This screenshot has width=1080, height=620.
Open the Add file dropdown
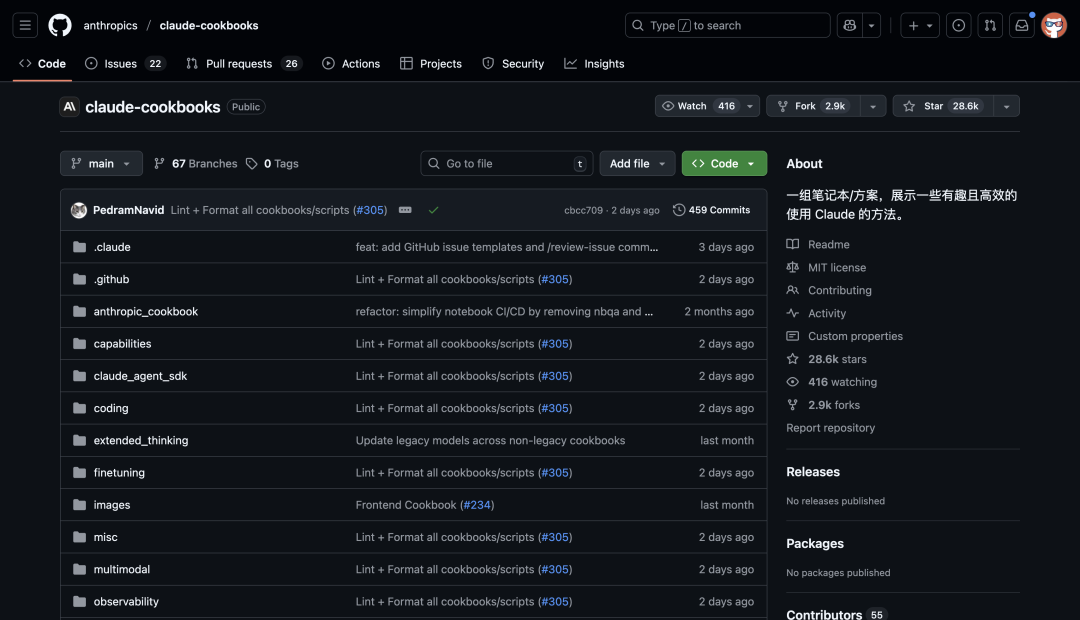pos(637,163)
